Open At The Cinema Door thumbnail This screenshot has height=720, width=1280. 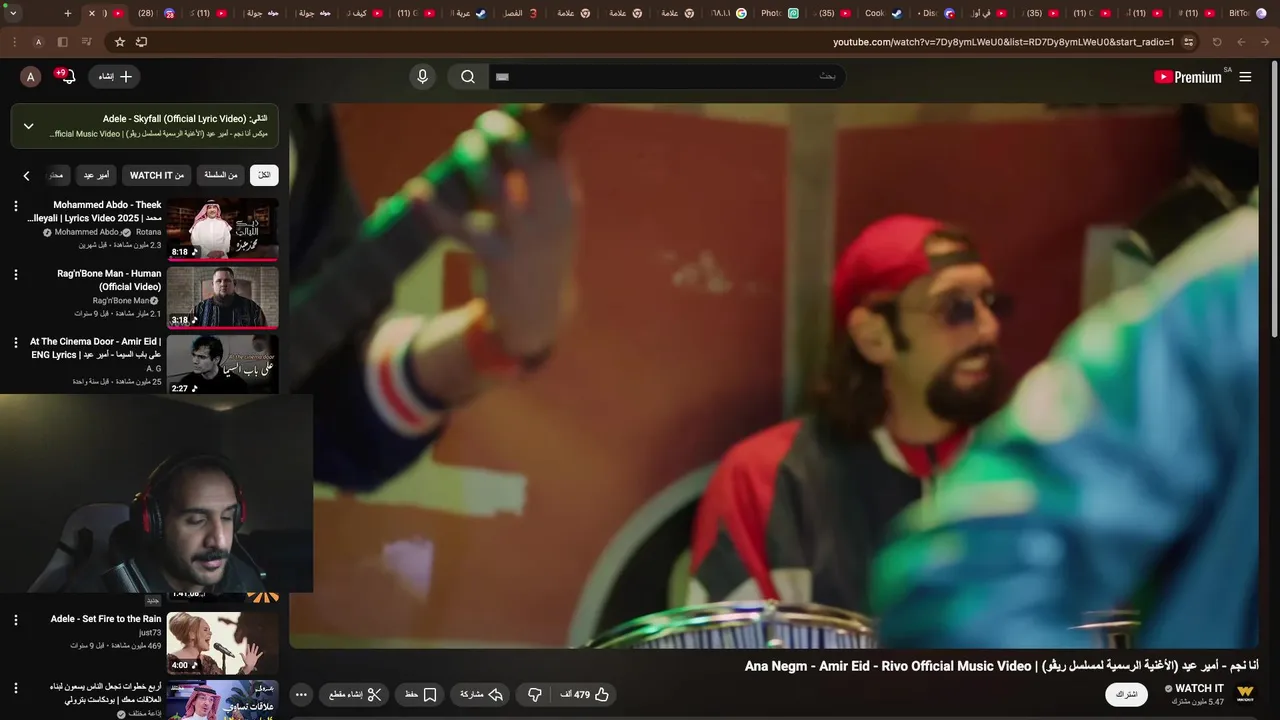point(222,364)
